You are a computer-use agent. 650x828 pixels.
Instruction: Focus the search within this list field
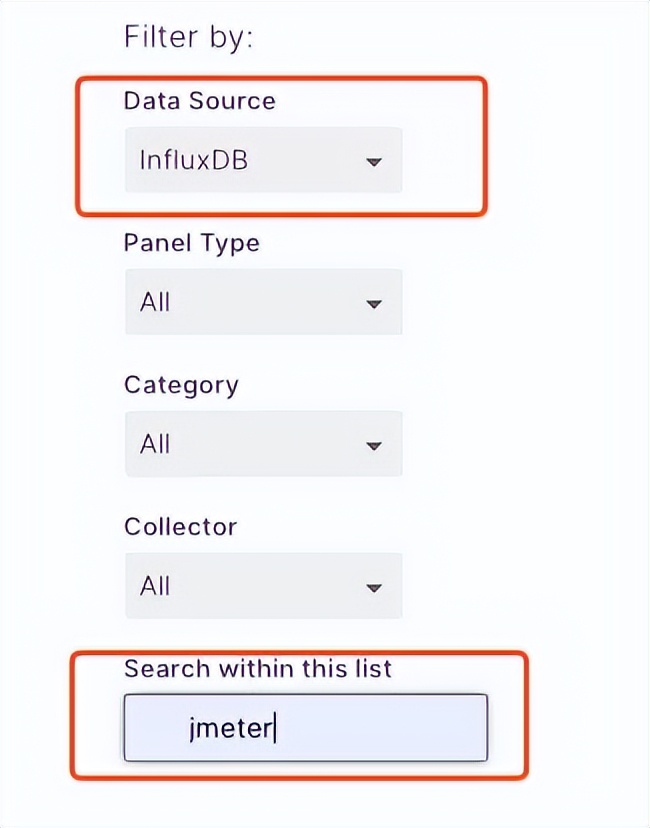(x=305, y=727)
